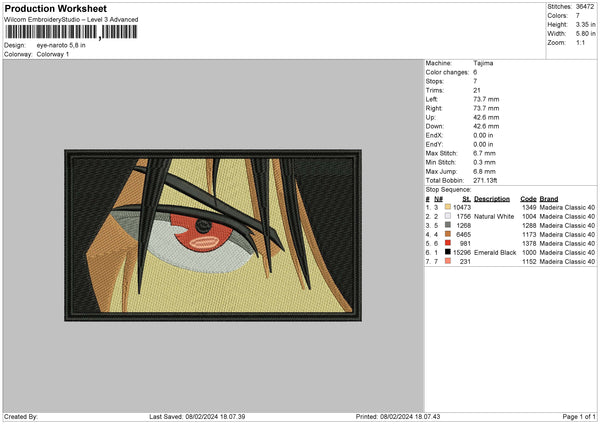Click thread code '1004'
This screenshot has width=600, height=424.
(529, 217)
